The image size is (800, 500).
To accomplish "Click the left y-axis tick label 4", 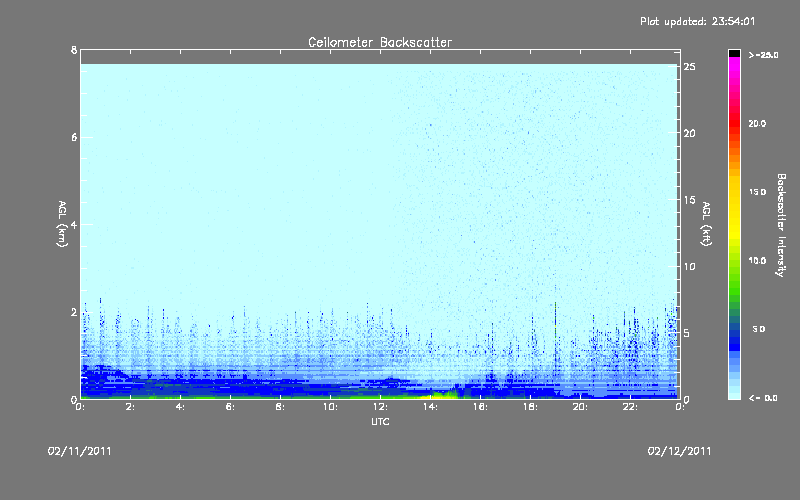I will point(74,224).
